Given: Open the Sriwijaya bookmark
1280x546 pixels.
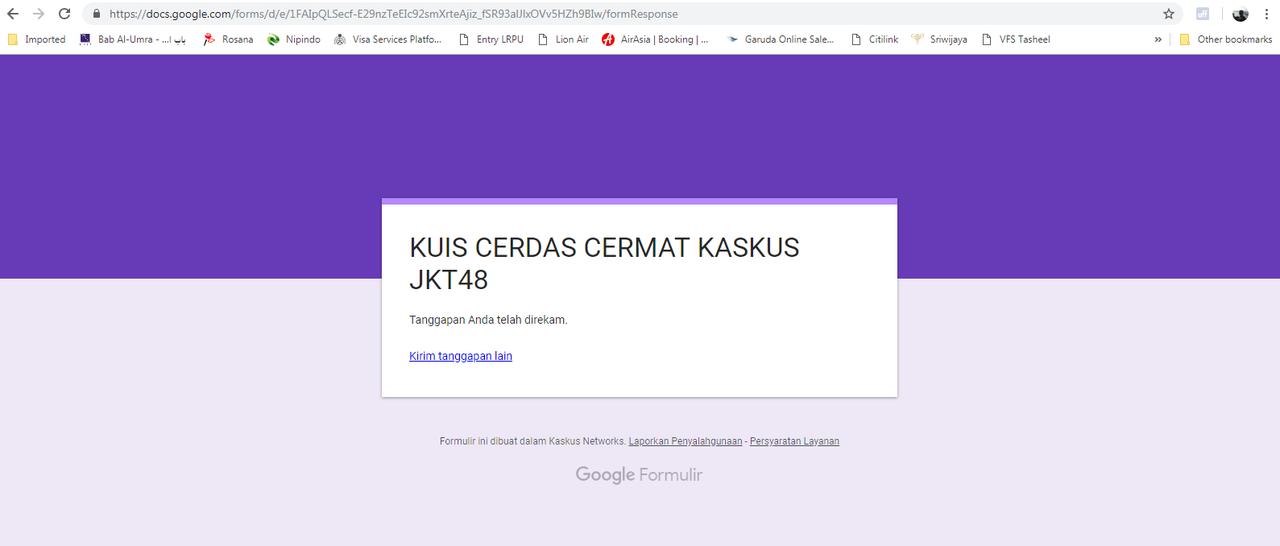Looking at the screenshot, I should tap(939, 40).
